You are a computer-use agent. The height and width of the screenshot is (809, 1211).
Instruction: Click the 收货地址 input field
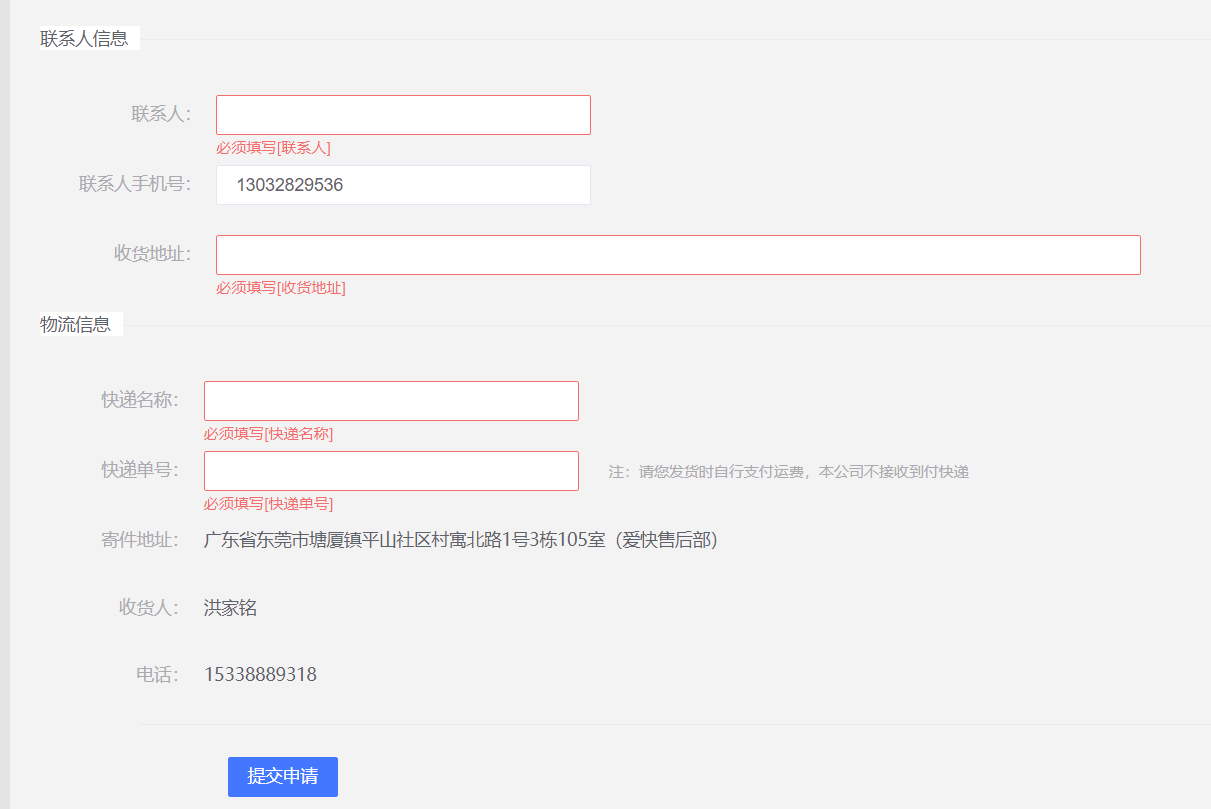(x=678, y=255)
